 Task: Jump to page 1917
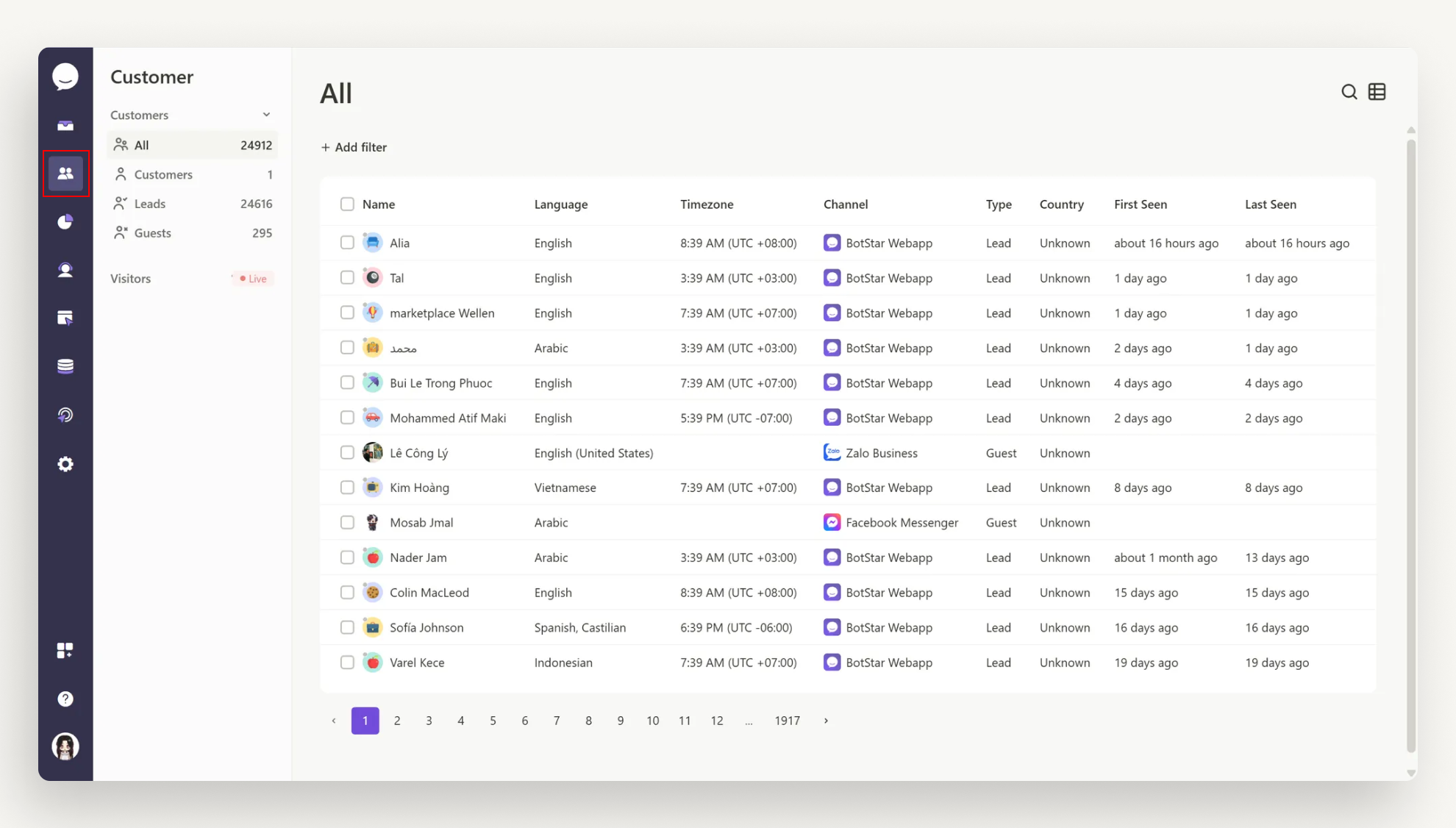tap(787, 721)
